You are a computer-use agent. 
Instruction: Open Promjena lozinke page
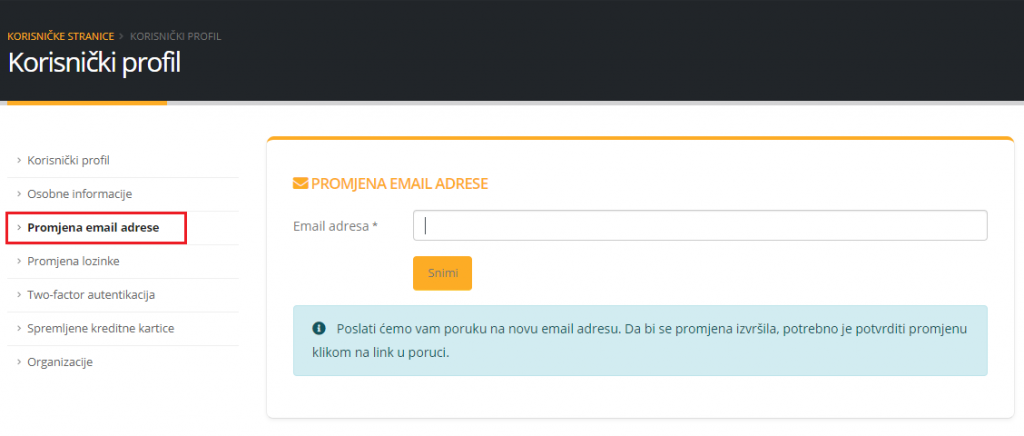tap(74, 261)
